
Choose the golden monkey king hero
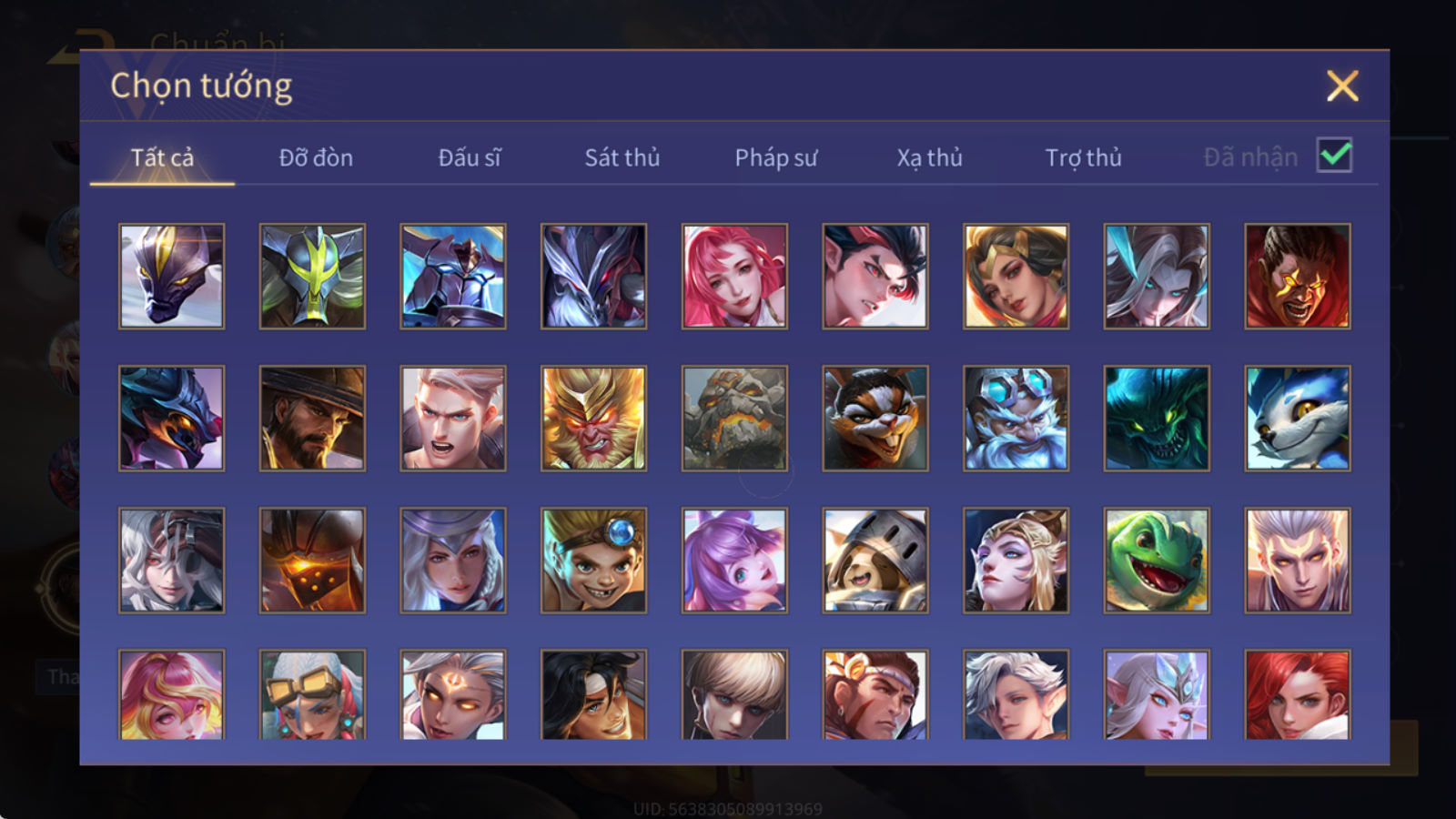(x=594, y=418)
